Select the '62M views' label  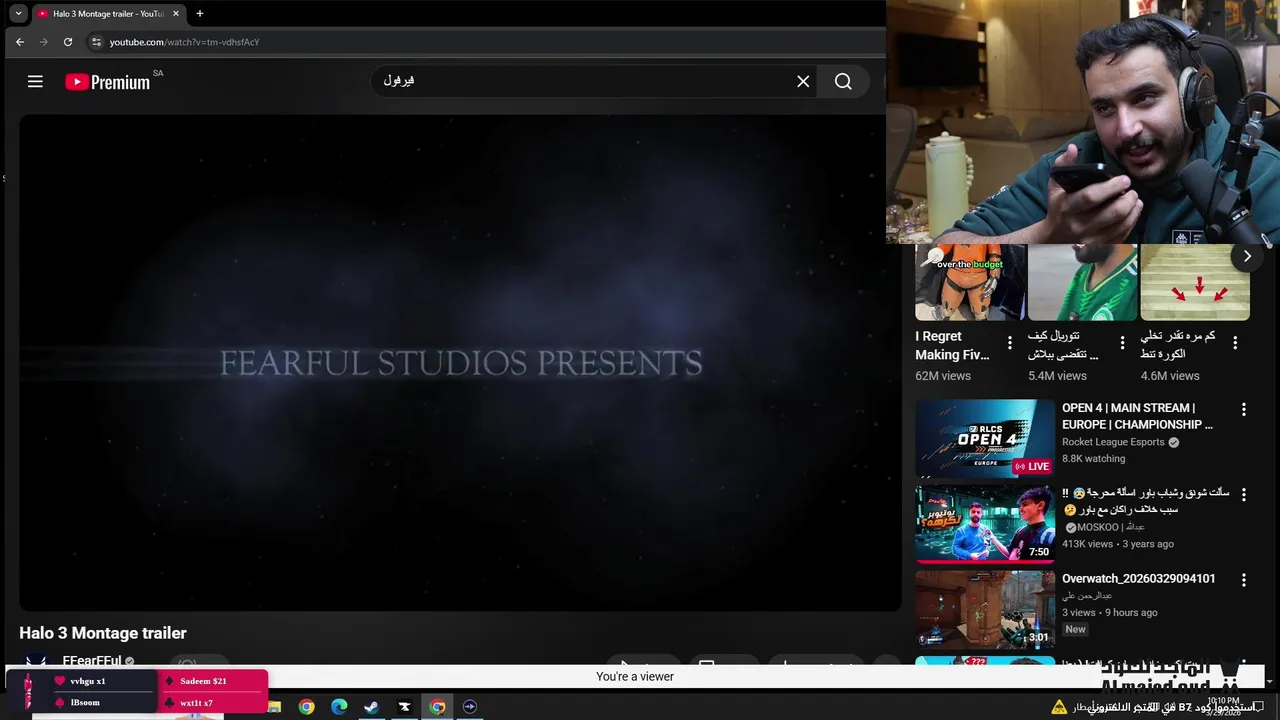coord(943,376)
